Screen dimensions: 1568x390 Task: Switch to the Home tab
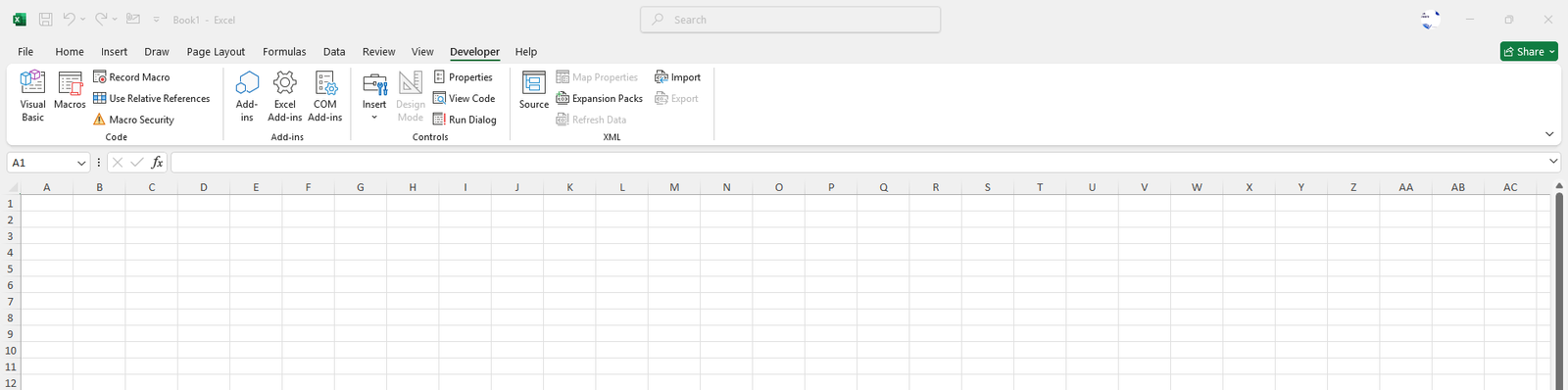click(x=70, y=52)
